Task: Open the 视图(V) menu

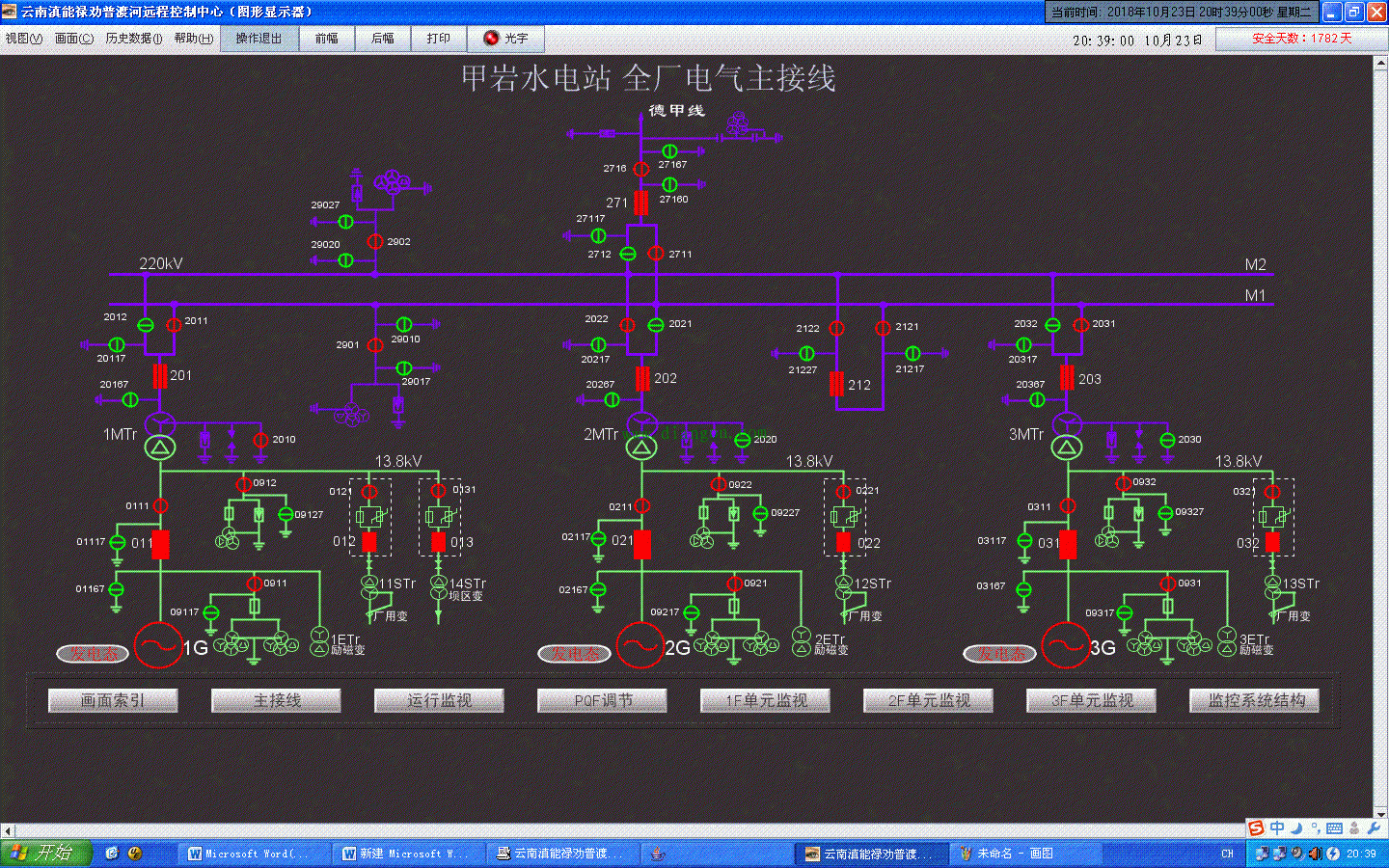Action: 24,39
